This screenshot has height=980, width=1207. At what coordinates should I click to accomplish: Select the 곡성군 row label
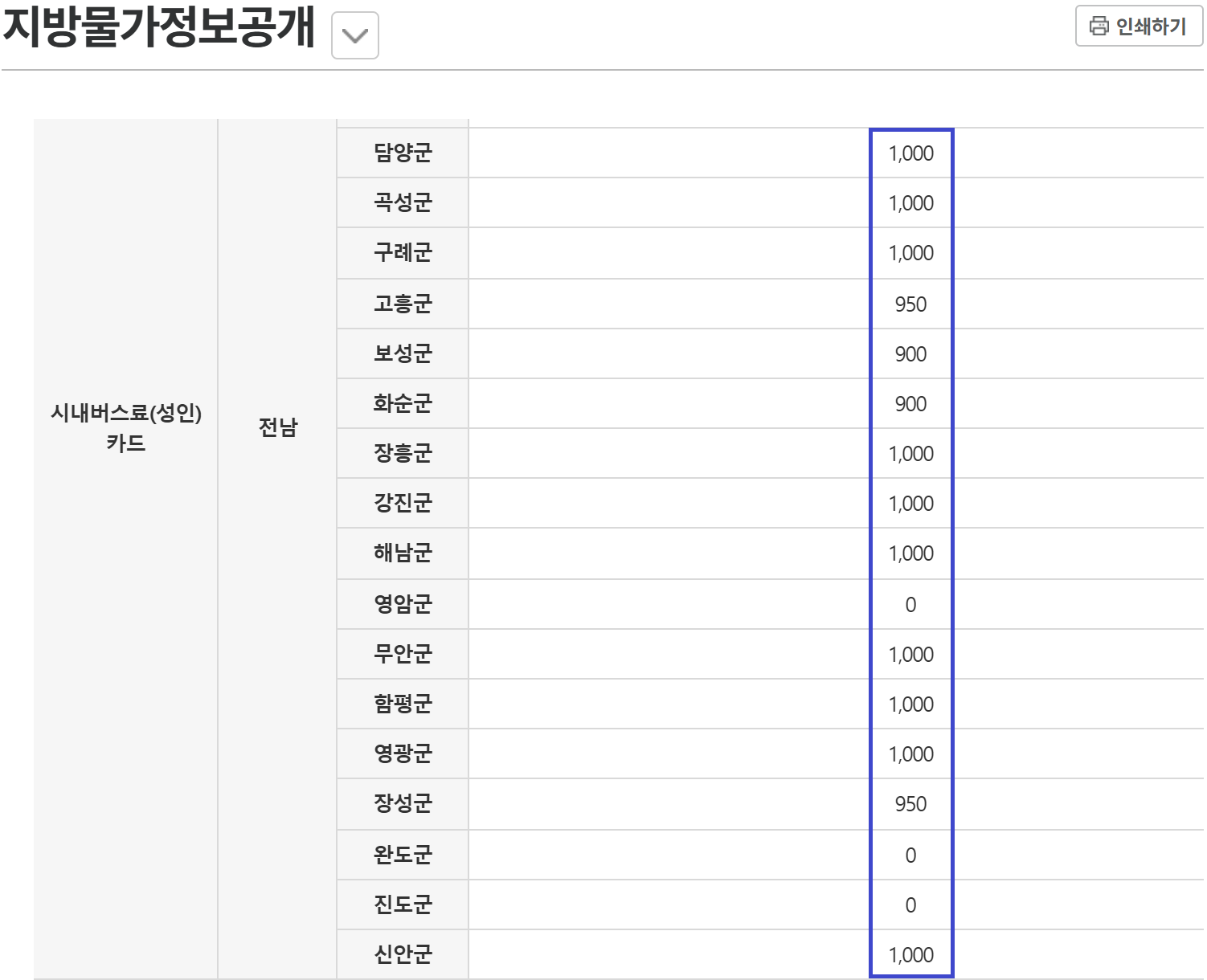pyautogui.click(x=403, y=202)
